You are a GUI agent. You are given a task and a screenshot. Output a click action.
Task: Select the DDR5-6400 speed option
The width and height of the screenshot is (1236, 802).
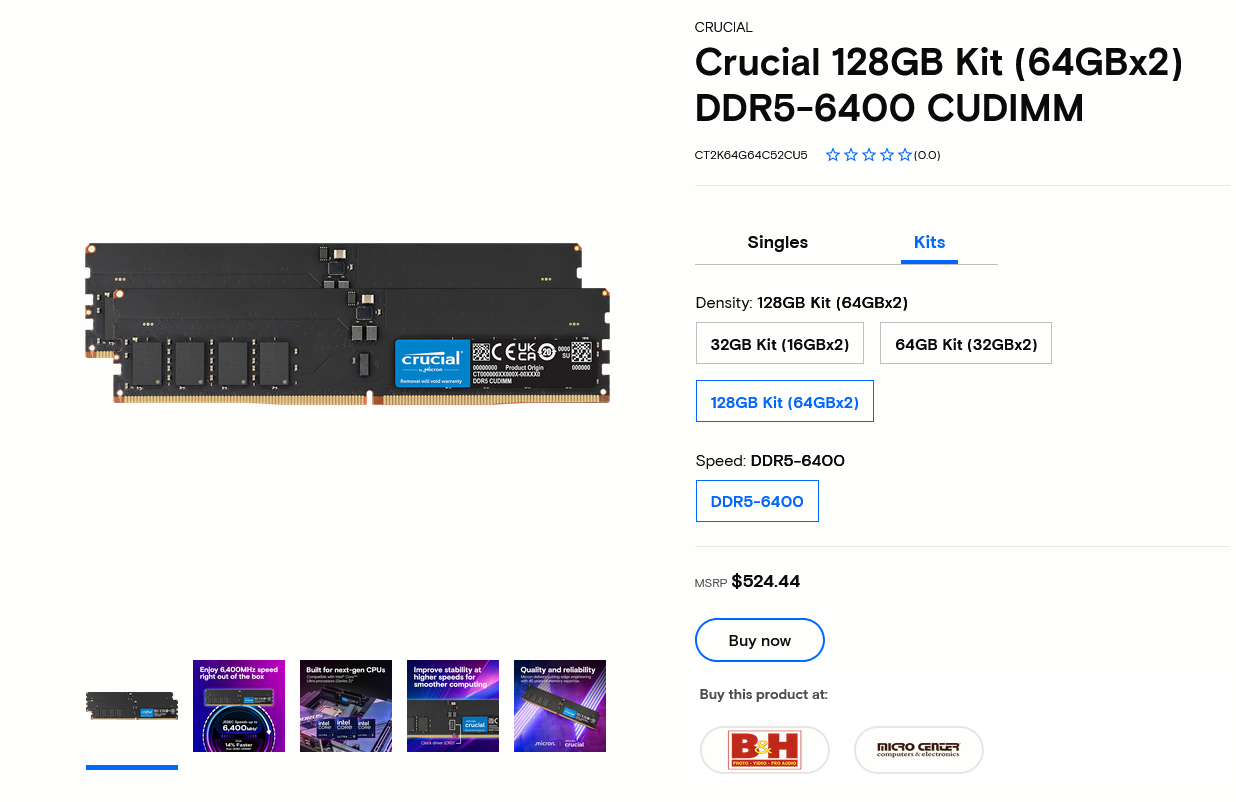(757, 502)
